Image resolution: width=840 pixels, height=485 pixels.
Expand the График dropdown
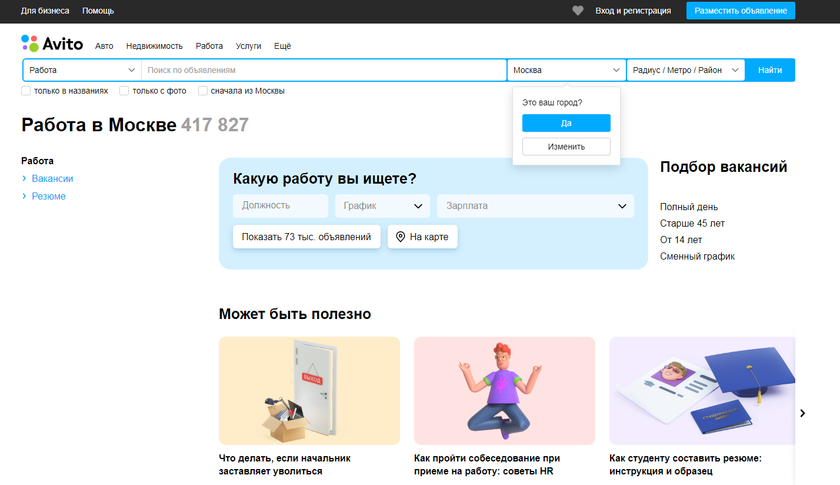(x=384, y=206)
